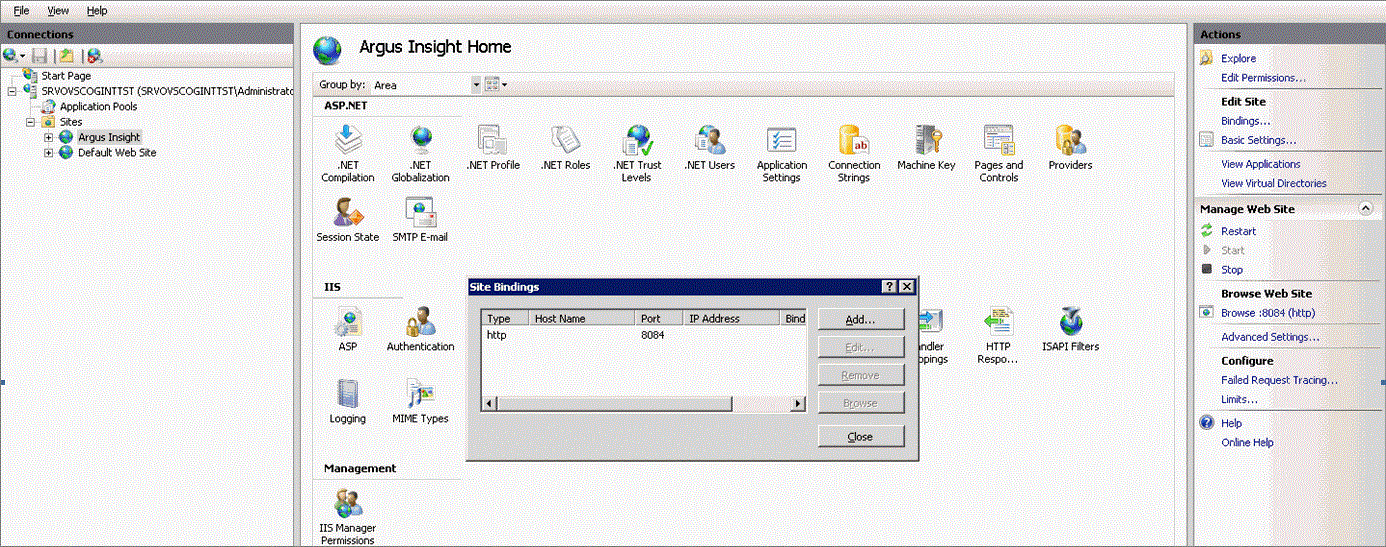Open the HTTP Response Headers feature

(997, 335)
